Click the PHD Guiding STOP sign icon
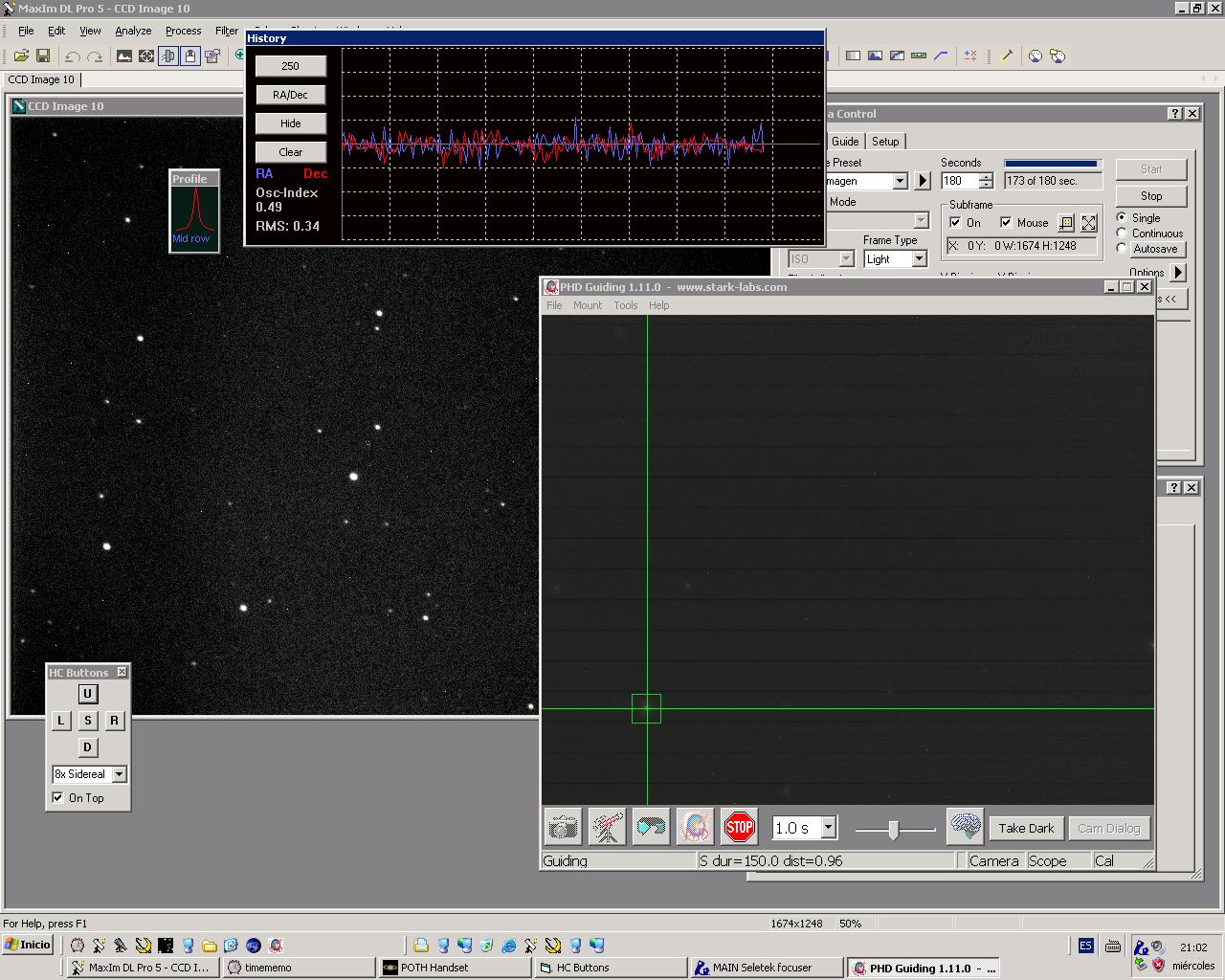The width and height of the screenshot is (1225, 980). coord(739,827)
